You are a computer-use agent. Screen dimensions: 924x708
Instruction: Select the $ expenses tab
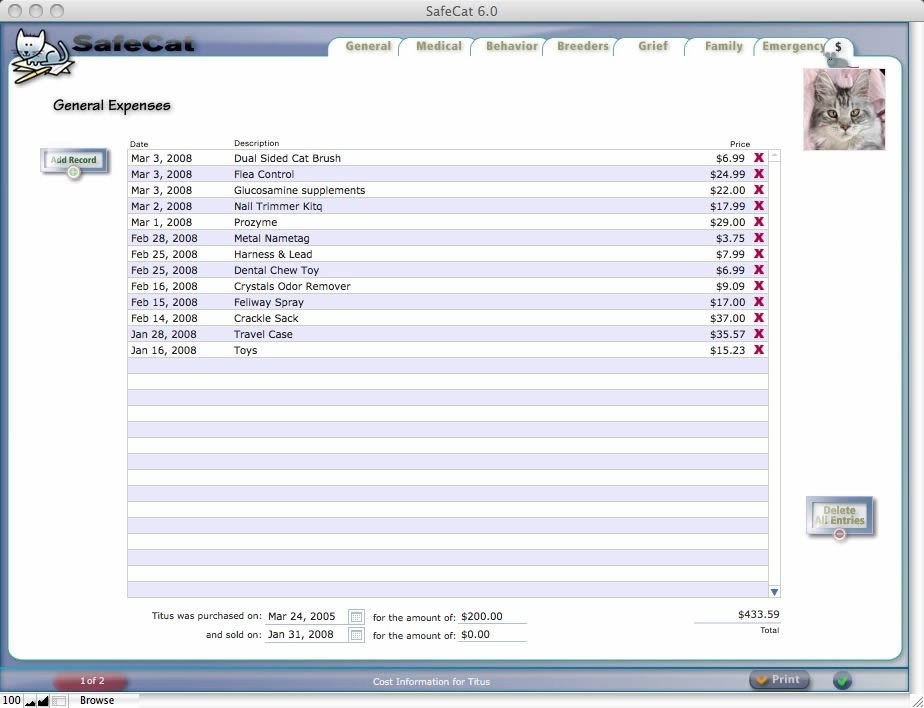[839, 47]
